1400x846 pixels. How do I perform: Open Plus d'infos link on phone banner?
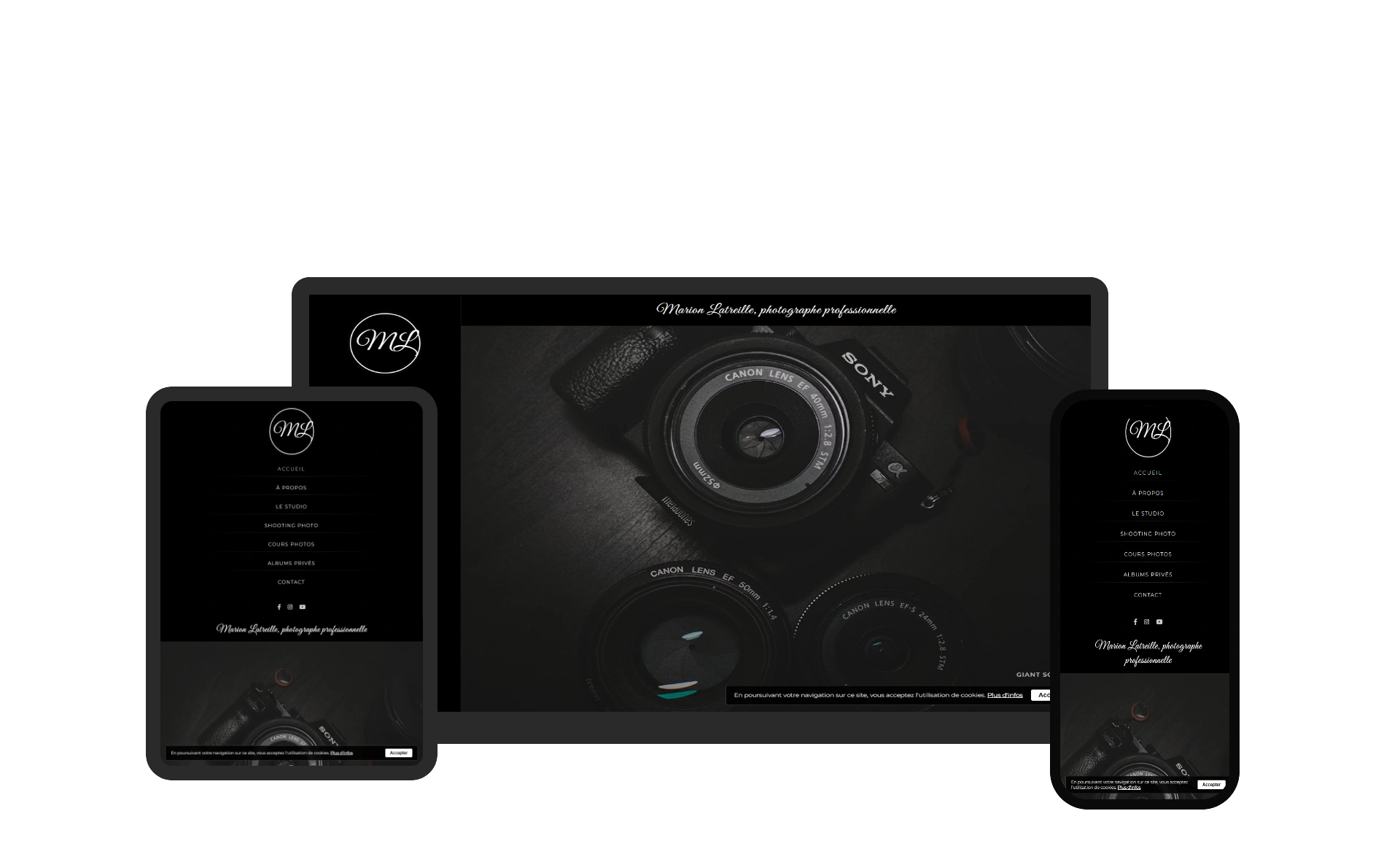1129,788
